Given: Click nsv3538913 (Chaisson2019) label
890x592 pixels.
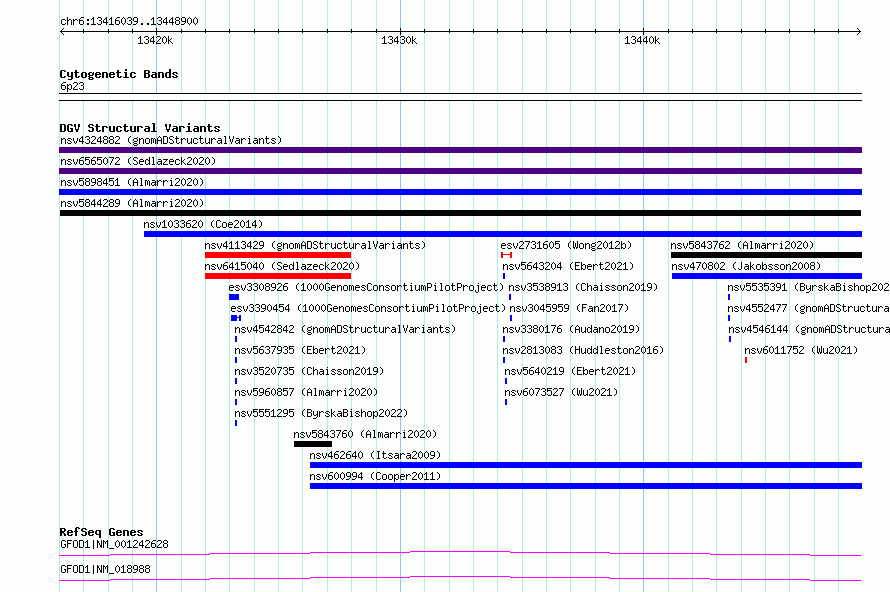Looking at the screenshot, I should [583, 287].
